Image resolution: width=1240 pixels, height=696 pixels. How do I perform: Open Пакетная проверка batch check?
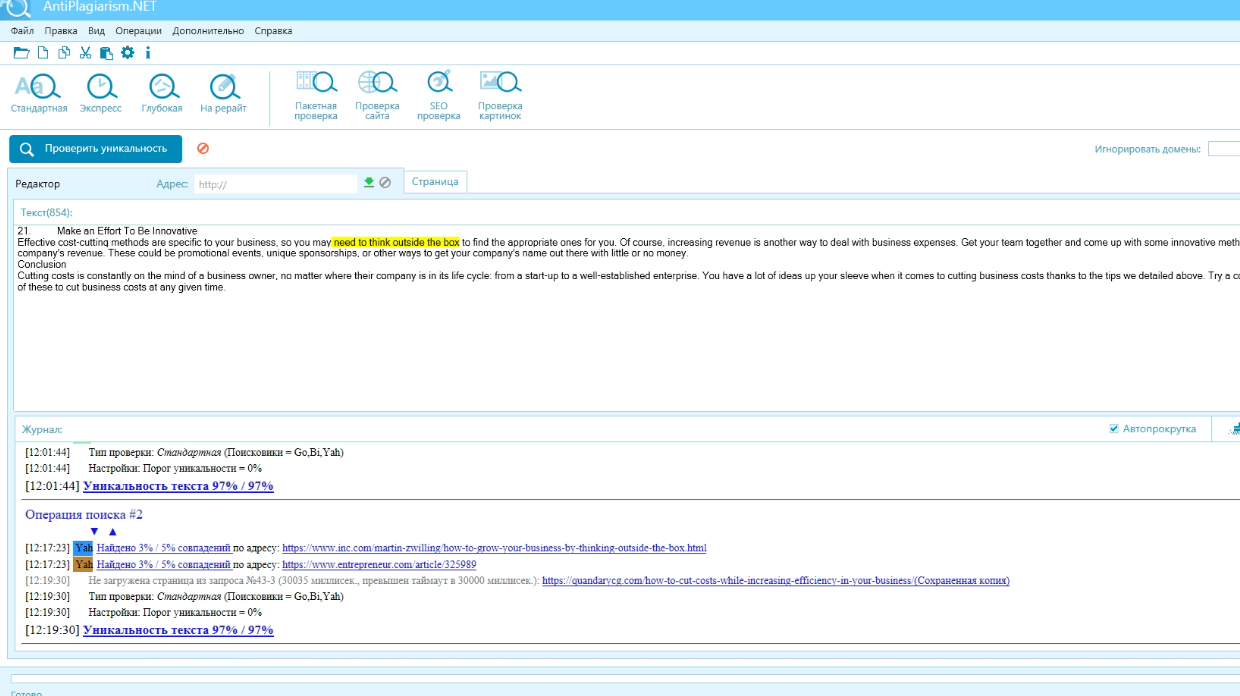[x=316, y=96]
